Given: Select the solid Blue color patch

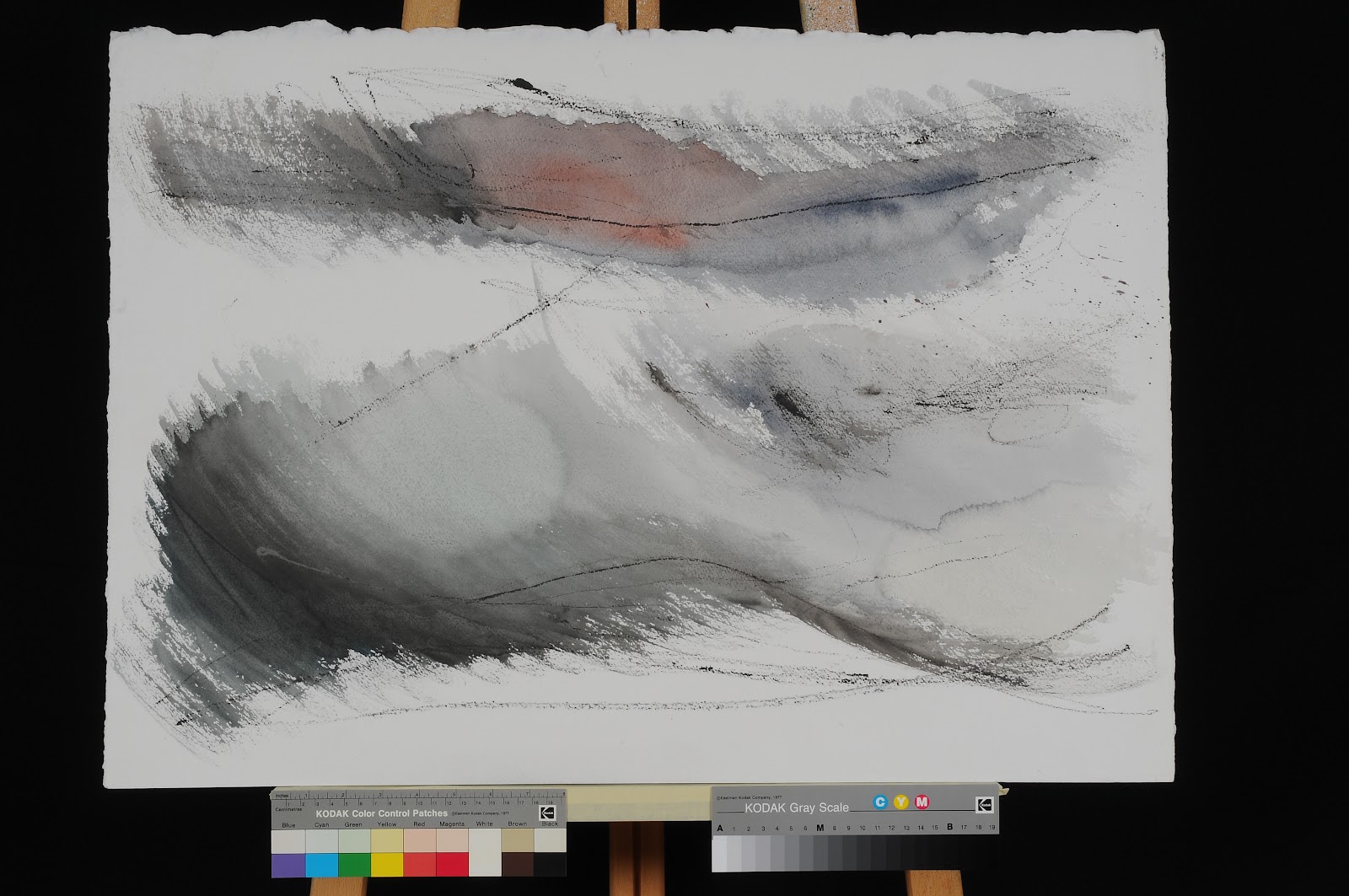Looking at the screenshot, I should click(288, 865).
